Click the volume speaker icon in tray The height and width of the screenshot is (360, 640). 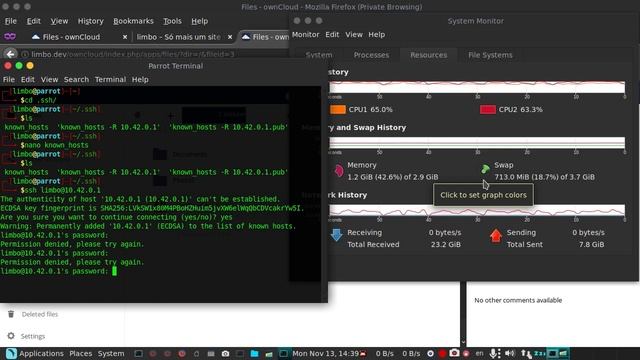click(x=509, y=353)
